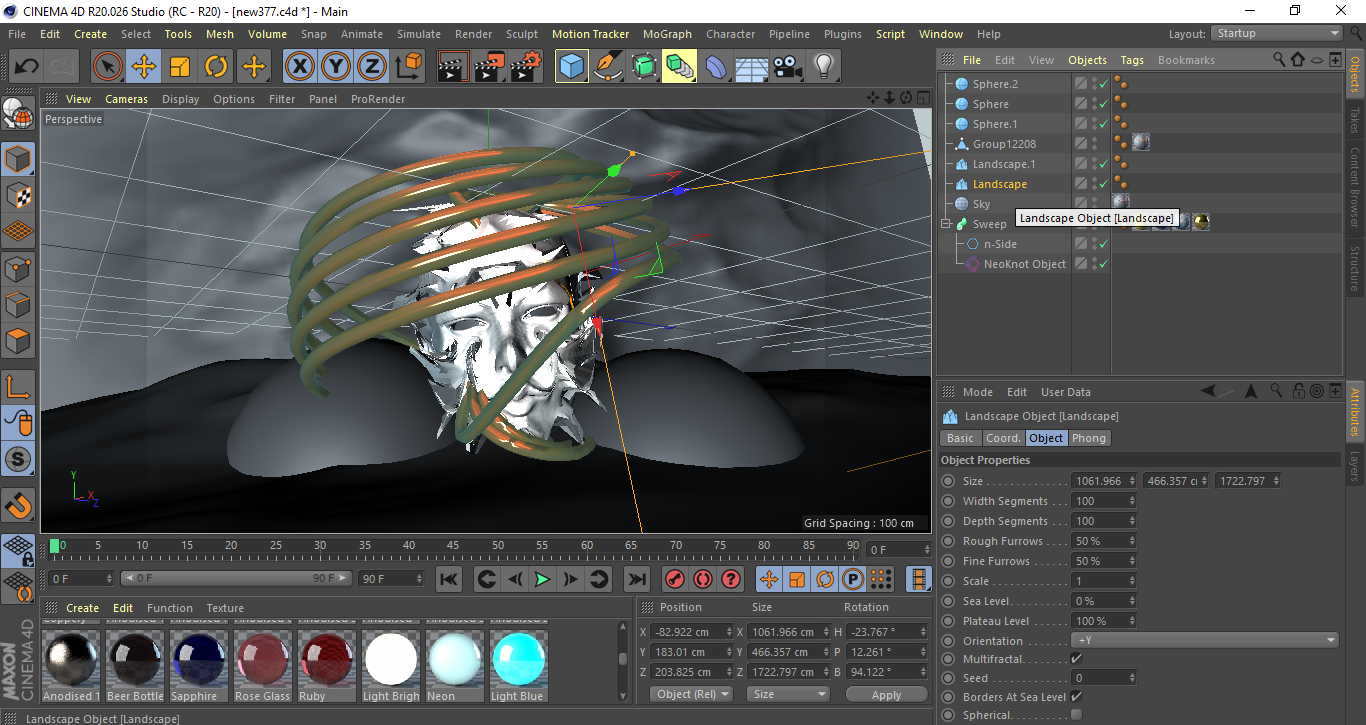Switch to Texture mode icon
This screenshot has height=725, width=1366.
[18, 196]
